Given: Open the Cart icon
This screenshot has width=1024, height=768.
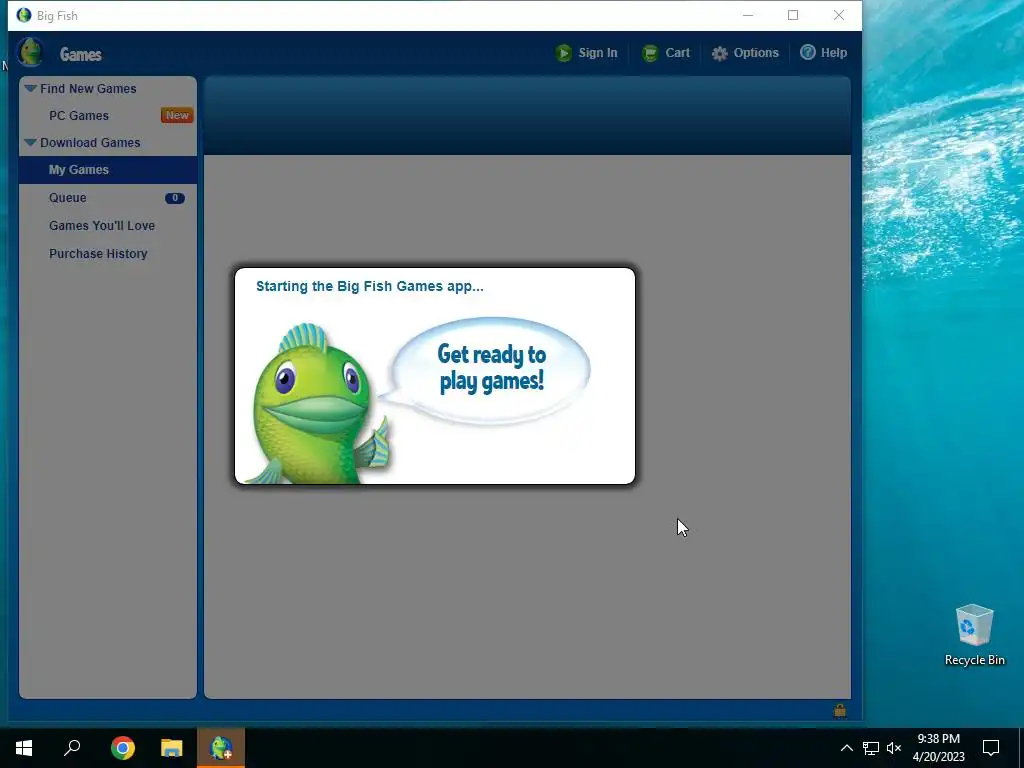Looking at the screenshot, I should [x=650, y=53].
